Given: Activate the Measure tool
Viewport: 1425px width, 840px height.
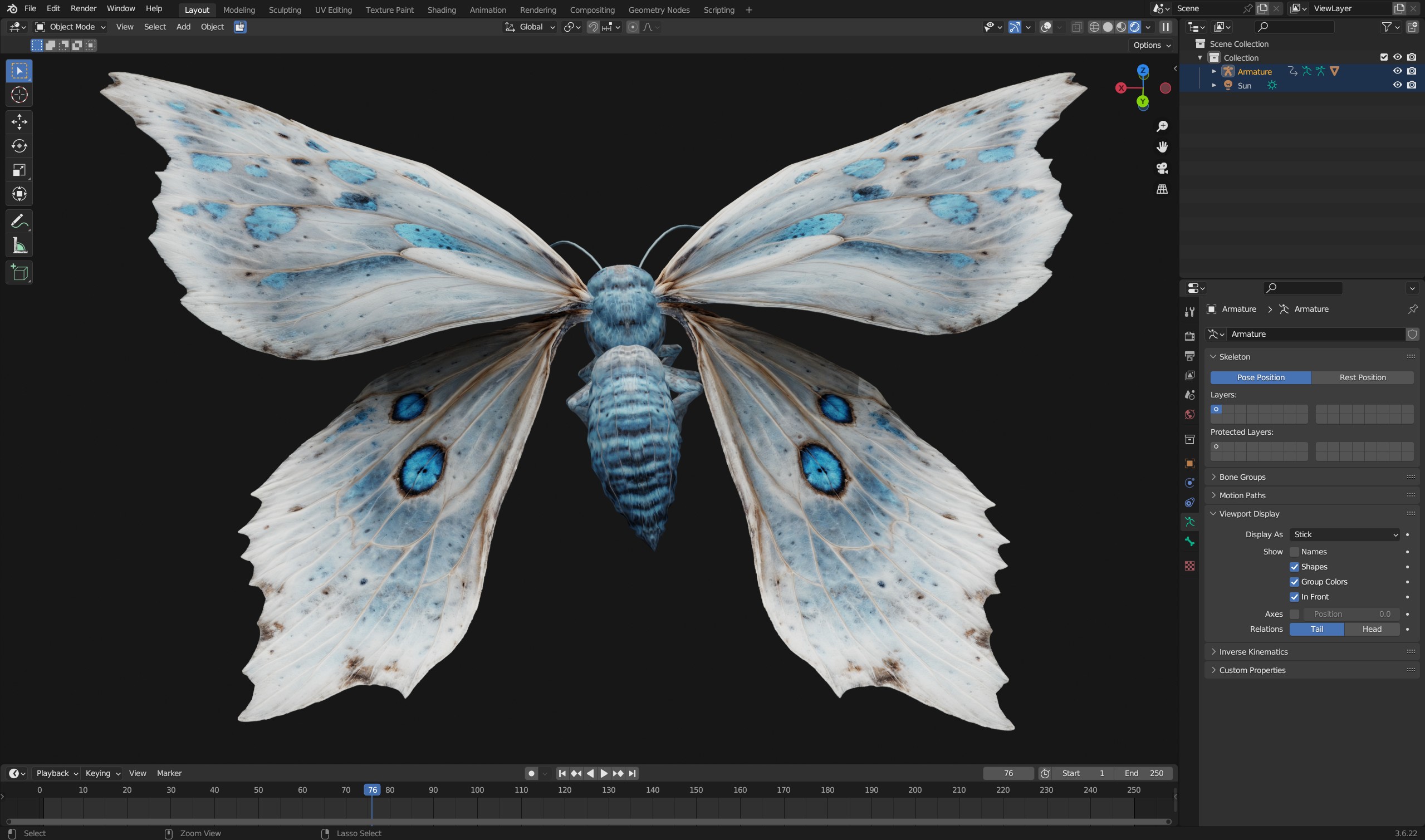Looking at the screenshot, I should pos(19,245).
